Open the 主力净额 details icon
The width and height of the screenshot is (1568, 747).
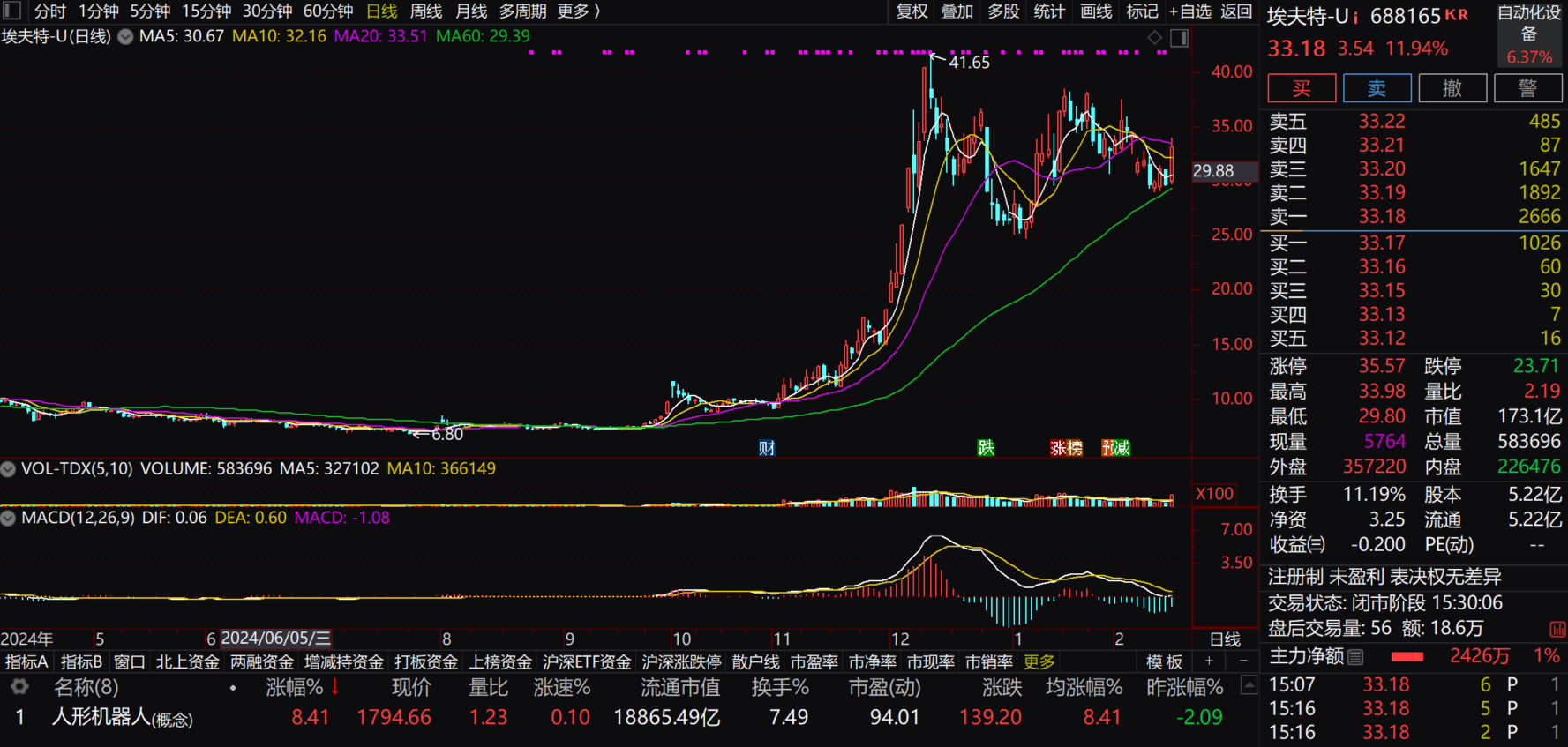click(1356, 657)
